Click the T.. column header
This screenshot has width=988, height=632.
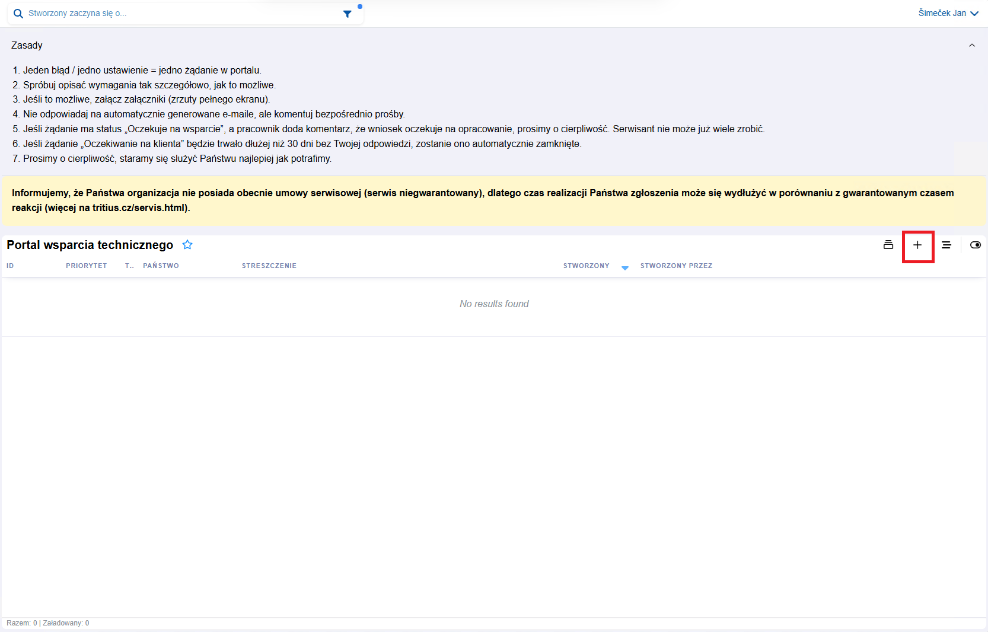(x=129, y=266)
